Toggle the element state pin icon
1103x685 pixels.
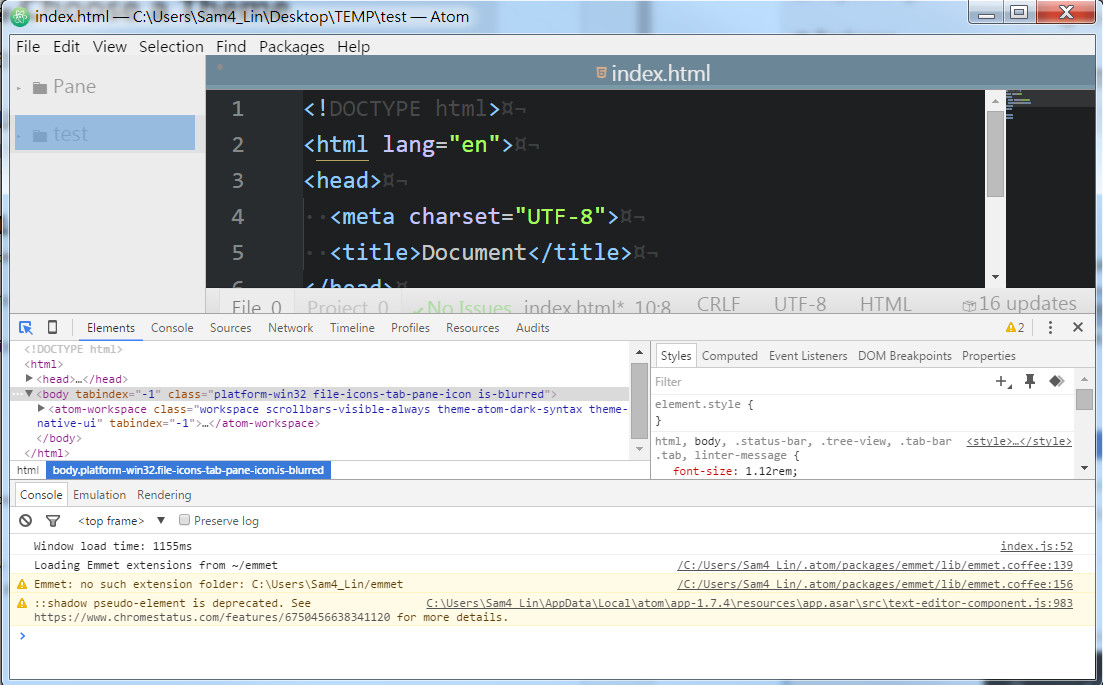[x=1030, y=381]
